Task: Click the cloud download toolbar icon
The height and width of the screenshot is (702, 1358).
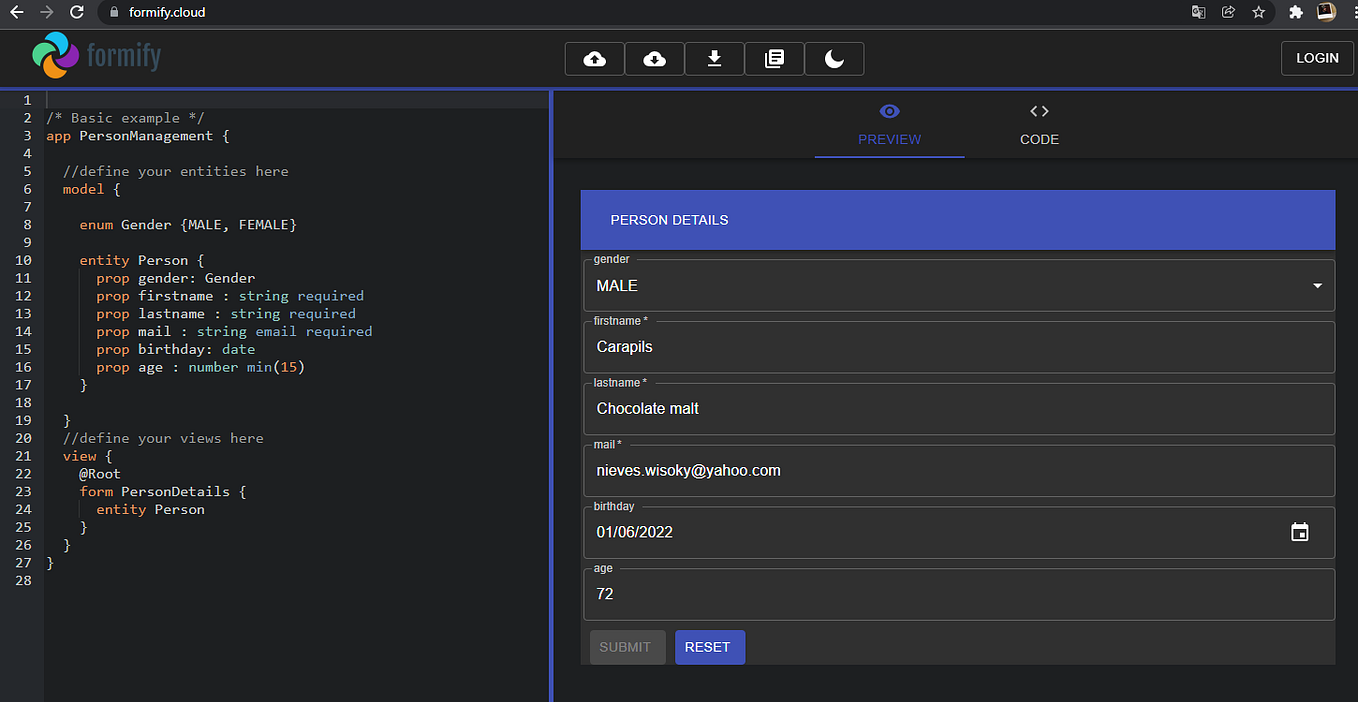Action: 654,59
